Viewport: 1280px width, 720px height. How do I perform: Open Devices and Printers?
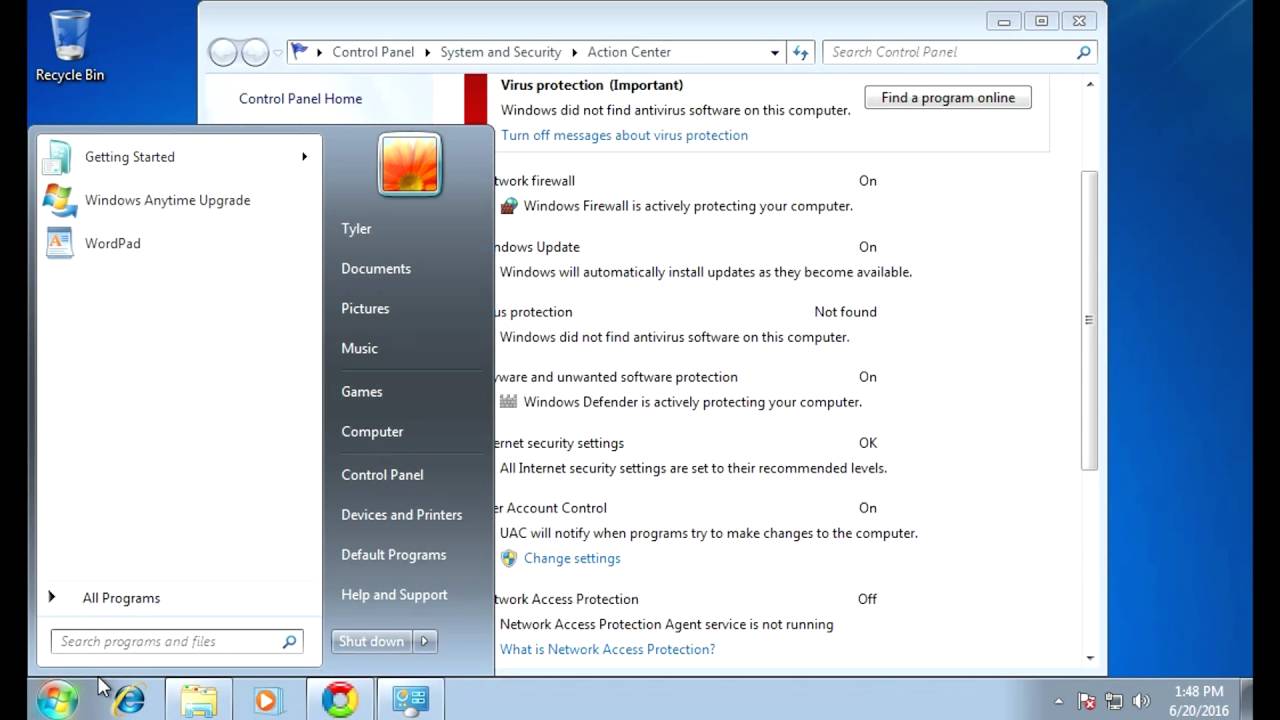pos(401,515)
